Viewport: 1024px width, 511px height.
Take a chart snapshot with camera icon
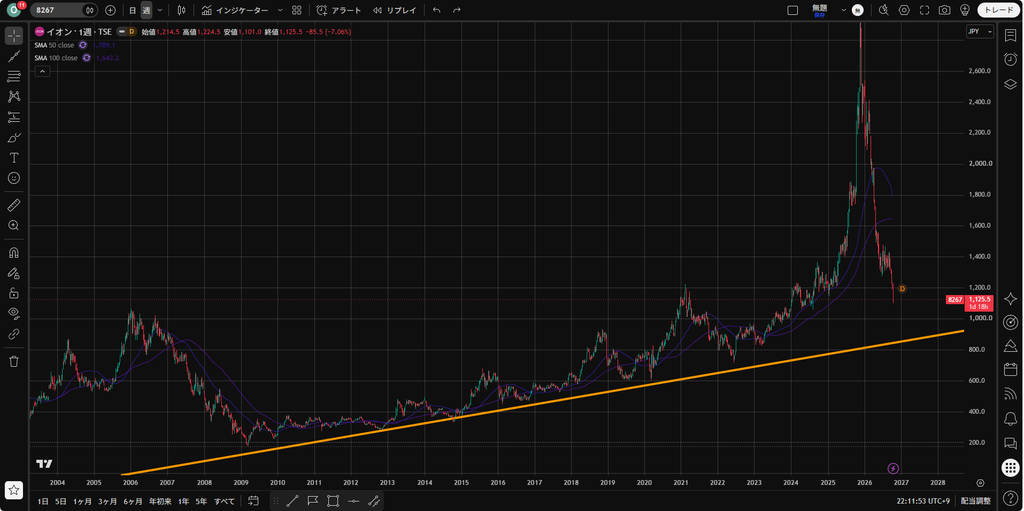coord(944,10)
